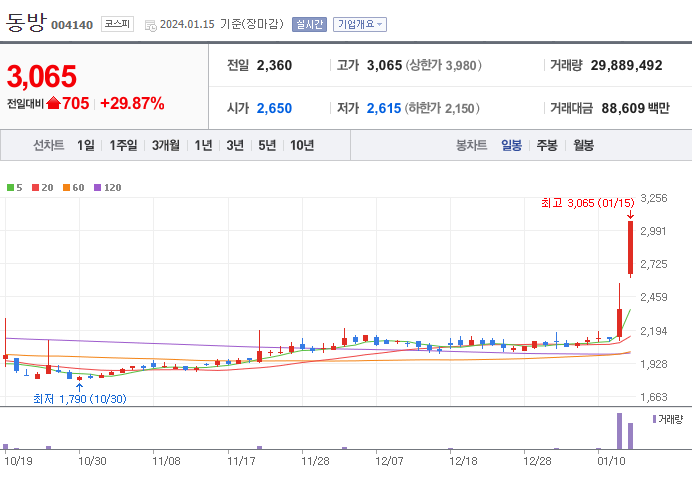The width and height of the screenshot is (692, 479).
Task: Click the 거래대금 value 88,609 백만
Action: tap(636, 108)
